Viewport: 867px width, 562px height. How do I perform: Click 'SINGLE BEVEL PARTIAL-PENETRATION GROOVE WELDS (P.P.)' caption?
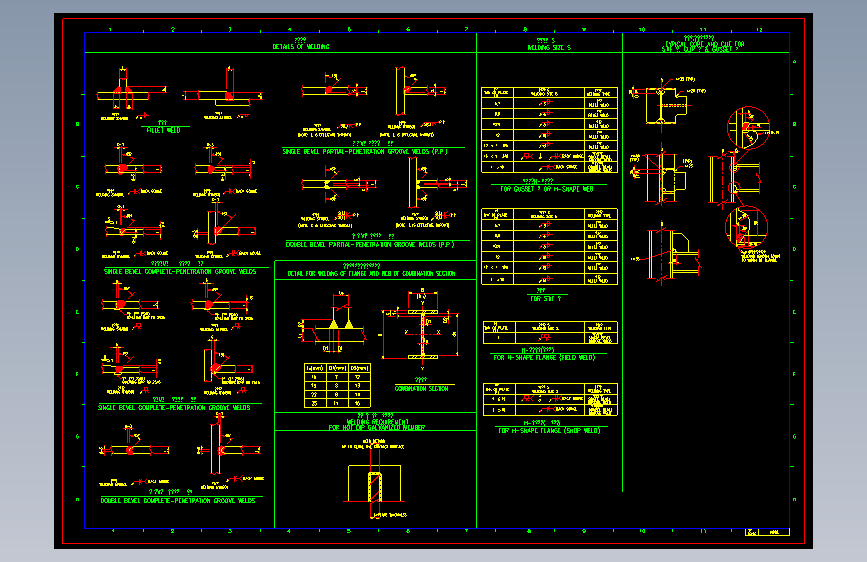point(365,152)
